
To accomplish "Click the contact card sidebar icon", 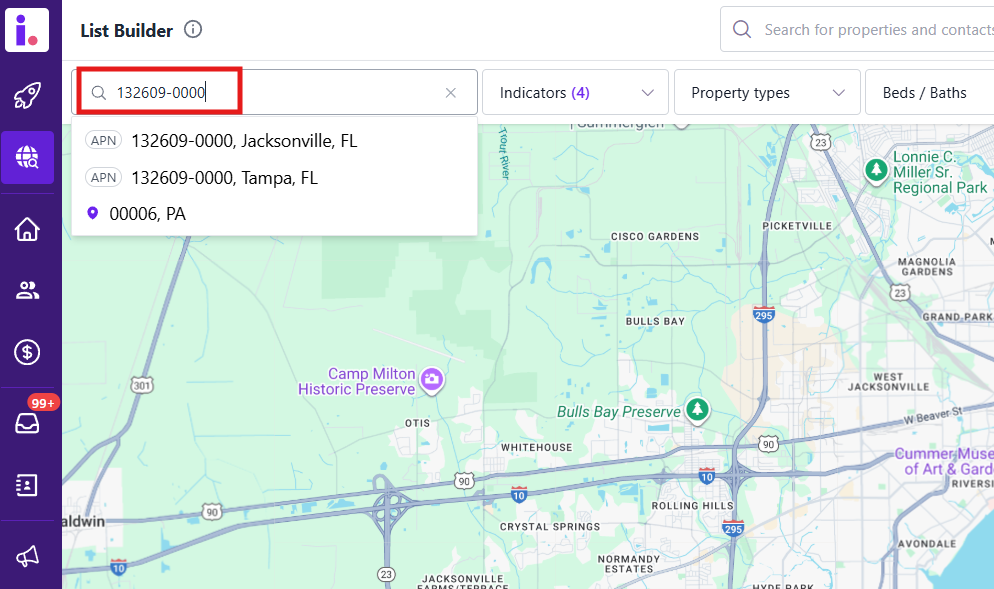I will coord(27,485).
